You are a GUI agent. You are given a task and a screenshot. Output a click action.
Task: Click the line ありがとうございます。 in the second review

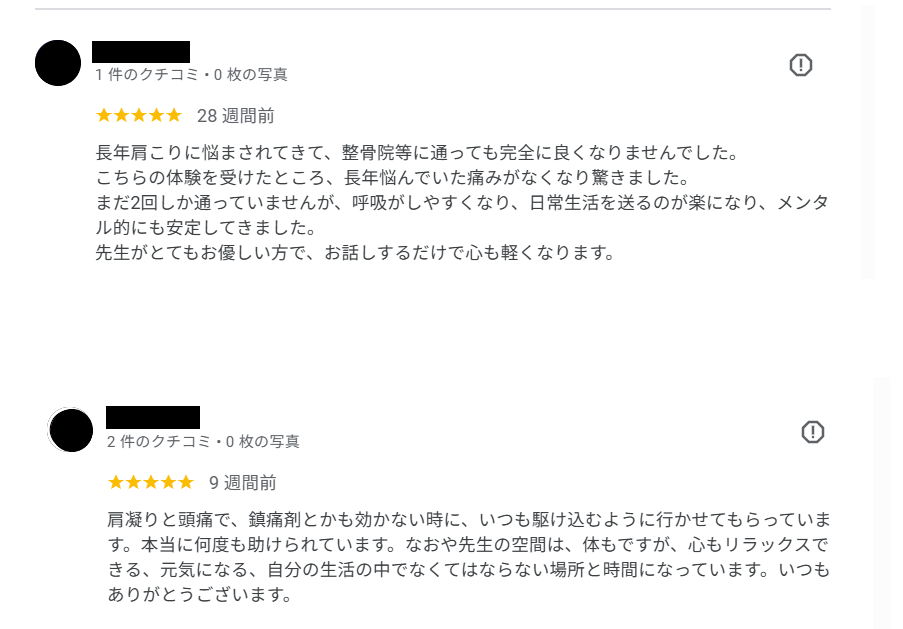coord(199,595)
